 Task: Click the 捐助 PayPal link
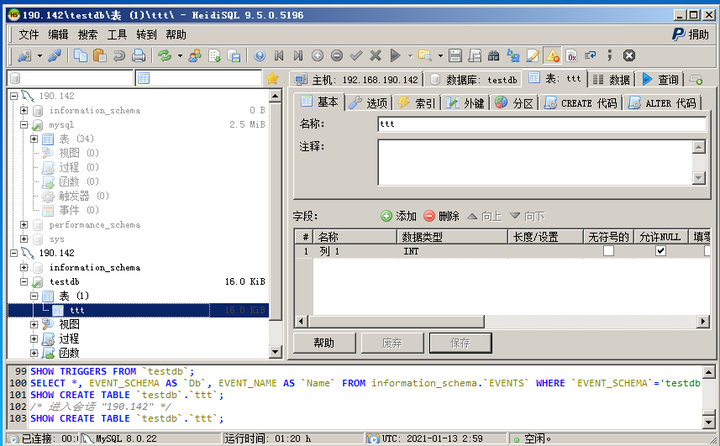pyautogui.click(x=691, y=34)
